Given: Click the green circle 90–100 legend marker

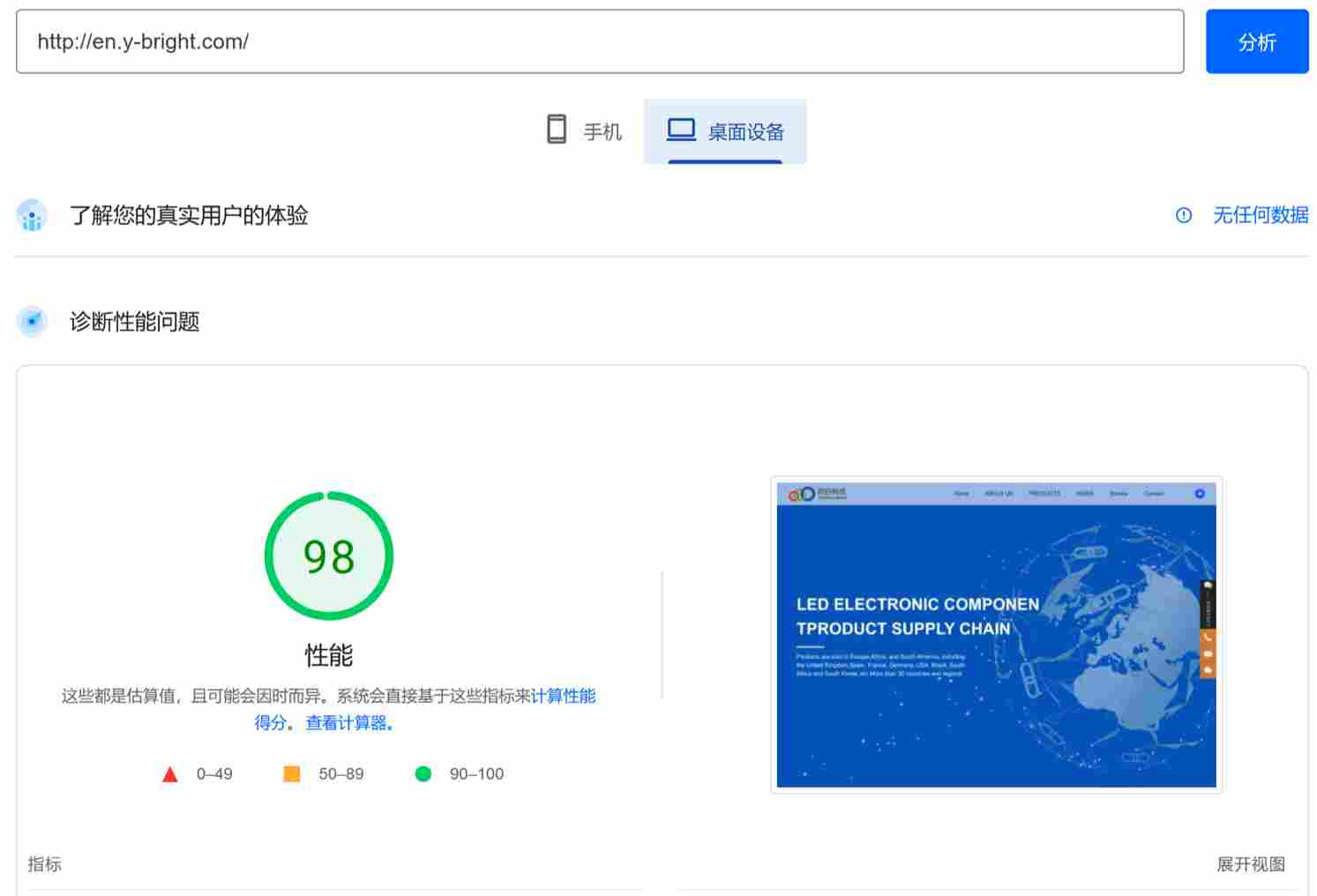Looking at the screenshot, I should click(x=424, y=773).
